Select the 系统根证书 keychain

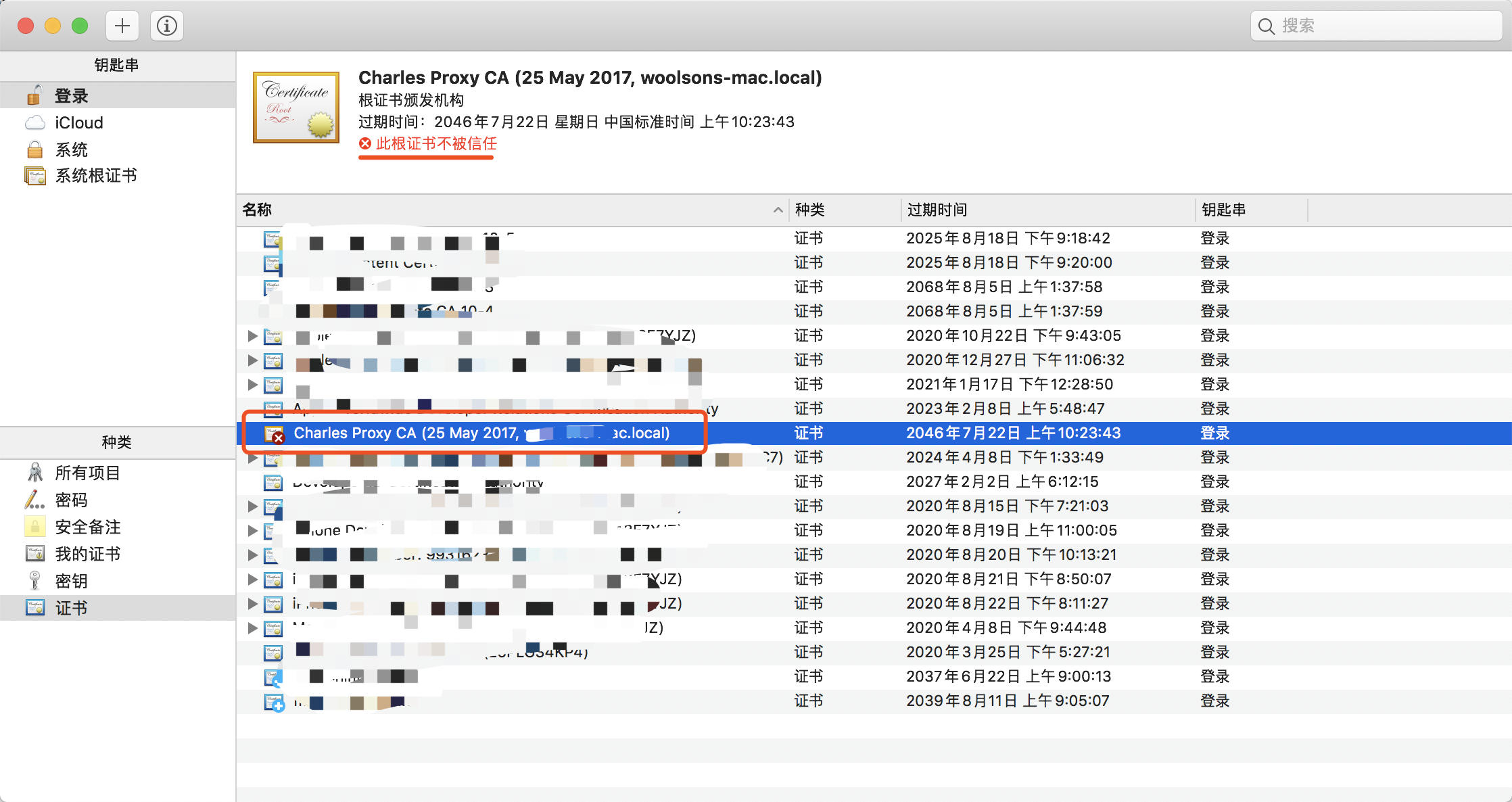click(x=95, y=175)
